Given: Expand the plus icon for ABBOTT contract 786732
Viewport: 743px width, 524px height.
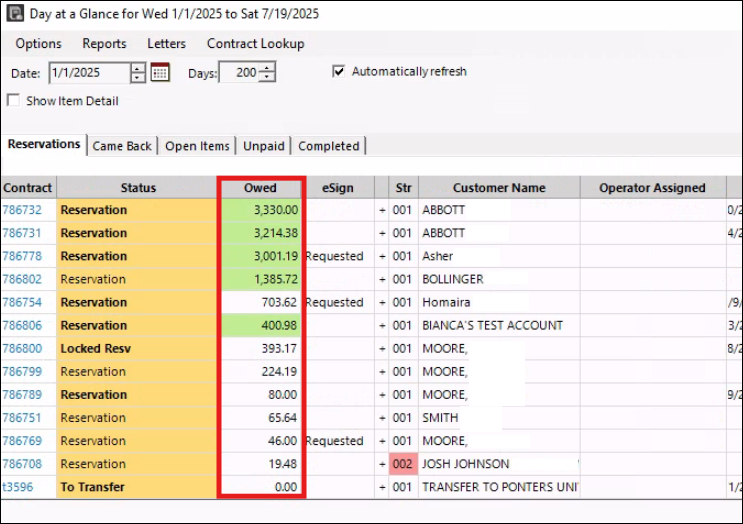Looking at the screenshot, I should pyautogui.click(x=381, y=211).
